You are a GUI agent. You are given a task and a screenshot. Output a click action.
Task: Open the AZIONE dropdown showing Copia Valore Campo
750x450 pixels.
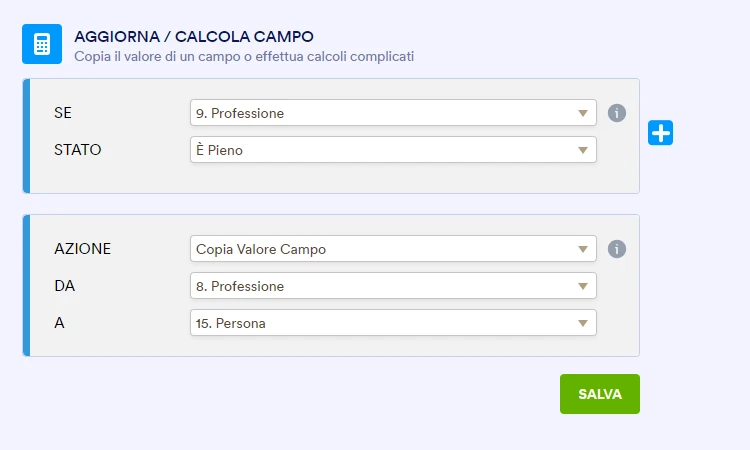point(393,249)
